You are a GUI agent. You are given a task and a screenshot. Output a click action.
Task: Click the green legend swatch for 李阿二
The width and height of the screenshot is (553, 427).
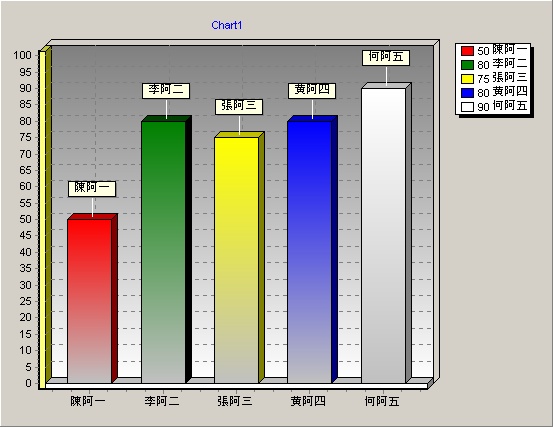click(x=467, y=65)
